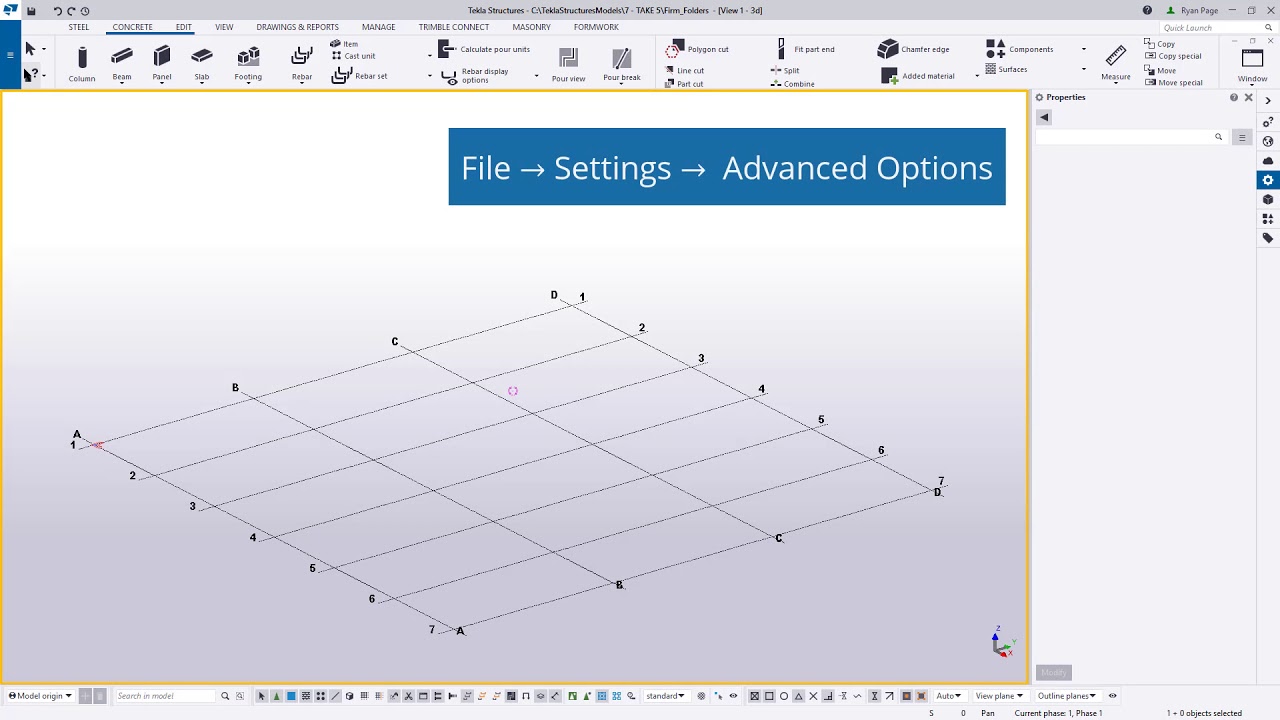Click the Search in model field
Screen dimensions: 1280x720
(164, 696)
